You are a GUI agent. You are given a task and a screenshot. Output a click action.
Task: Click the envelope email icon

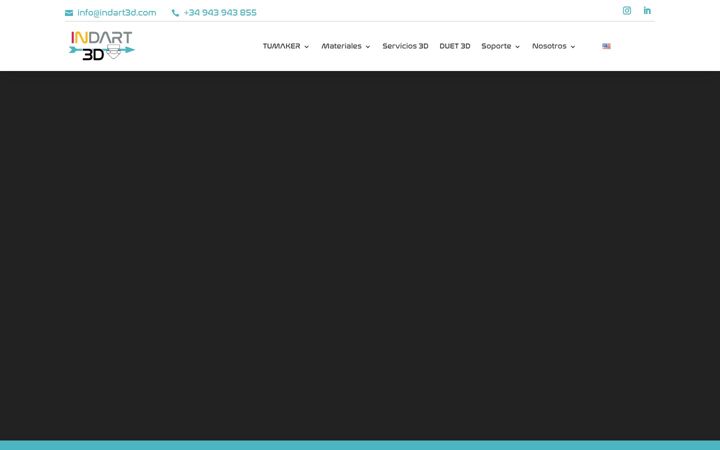69,13
